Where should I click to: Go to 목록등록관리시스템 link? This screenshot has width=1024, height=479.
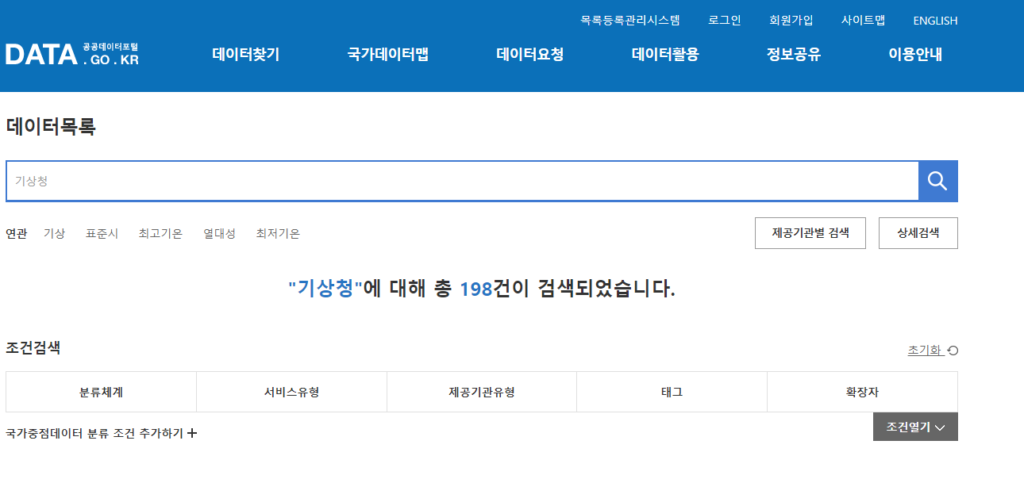pos(630,20)
